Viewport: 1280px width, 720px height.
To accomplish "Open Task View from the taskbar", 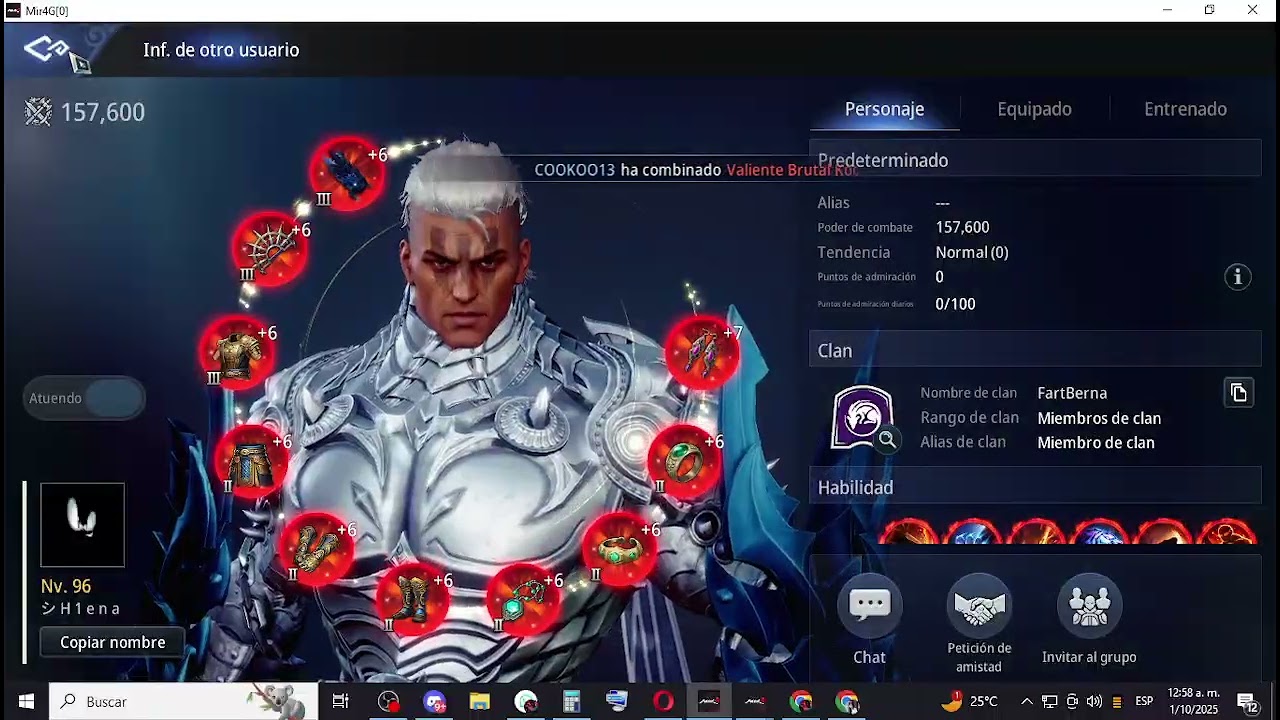I will [x=340, y=701].
